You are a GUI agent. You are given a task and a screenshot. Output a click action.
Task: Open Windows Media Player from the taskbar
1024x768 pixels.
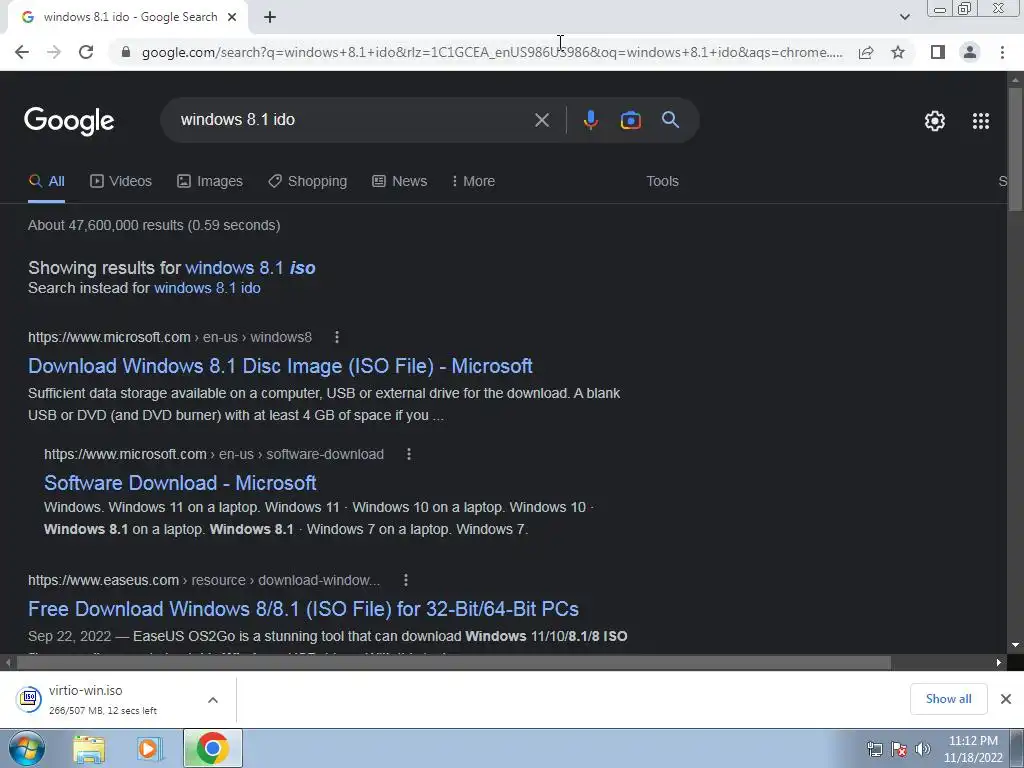(x=150, y=748)
